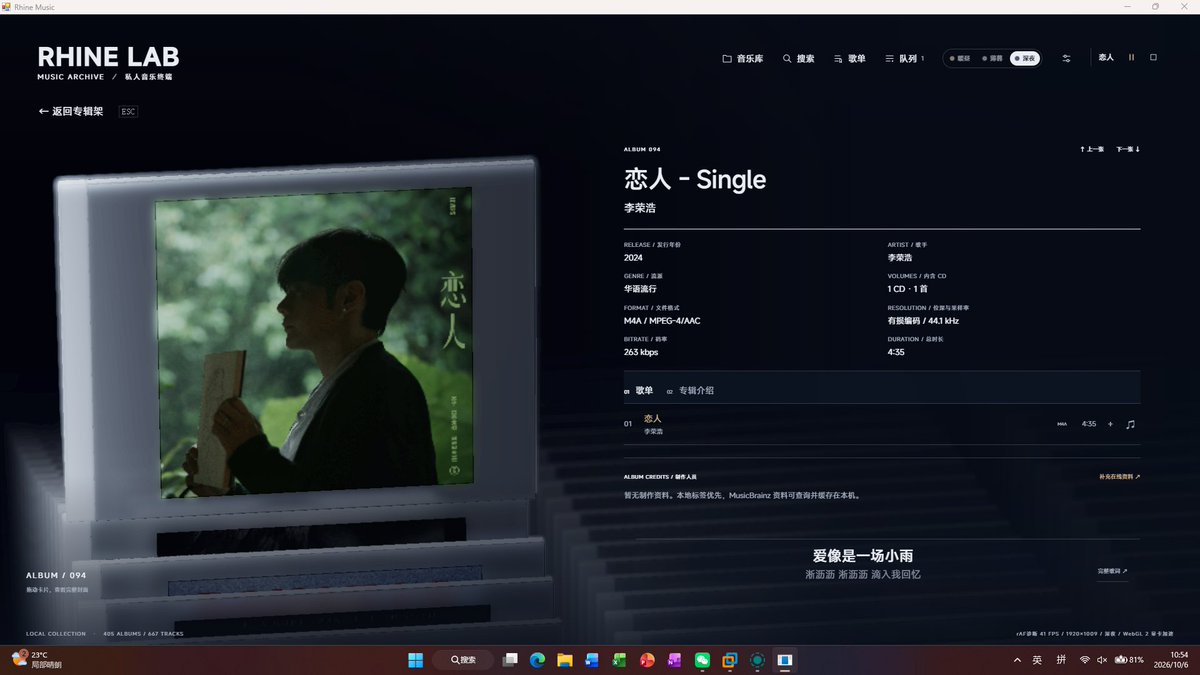Show hidden tray icons chevron
The width and height of the screenshot is (1200, 675).
click(1017, 660)
